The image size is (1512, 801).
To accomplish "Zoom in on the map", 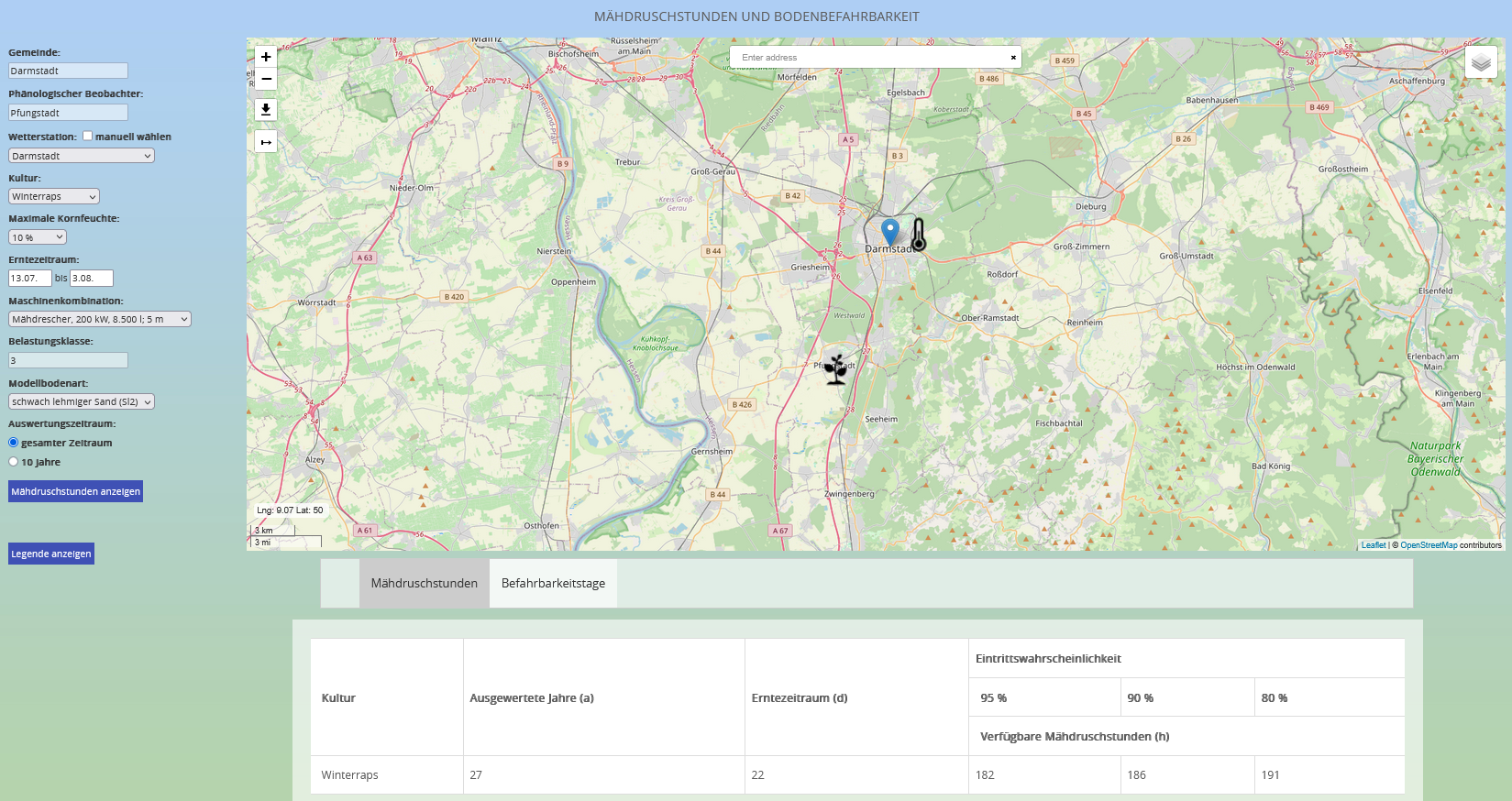I will [x=266, y=57].
